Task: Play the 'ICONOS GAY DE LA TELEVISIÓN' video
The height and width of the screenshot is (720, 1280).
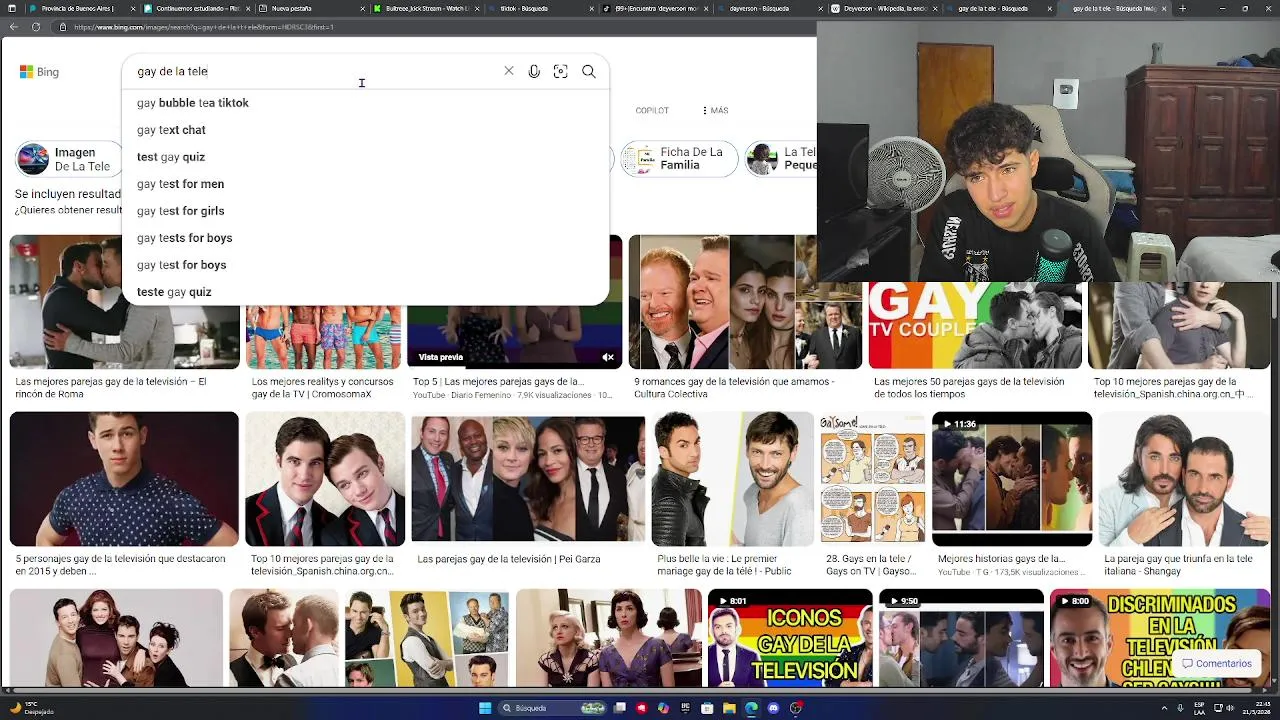Action: (x=790, y=638)
